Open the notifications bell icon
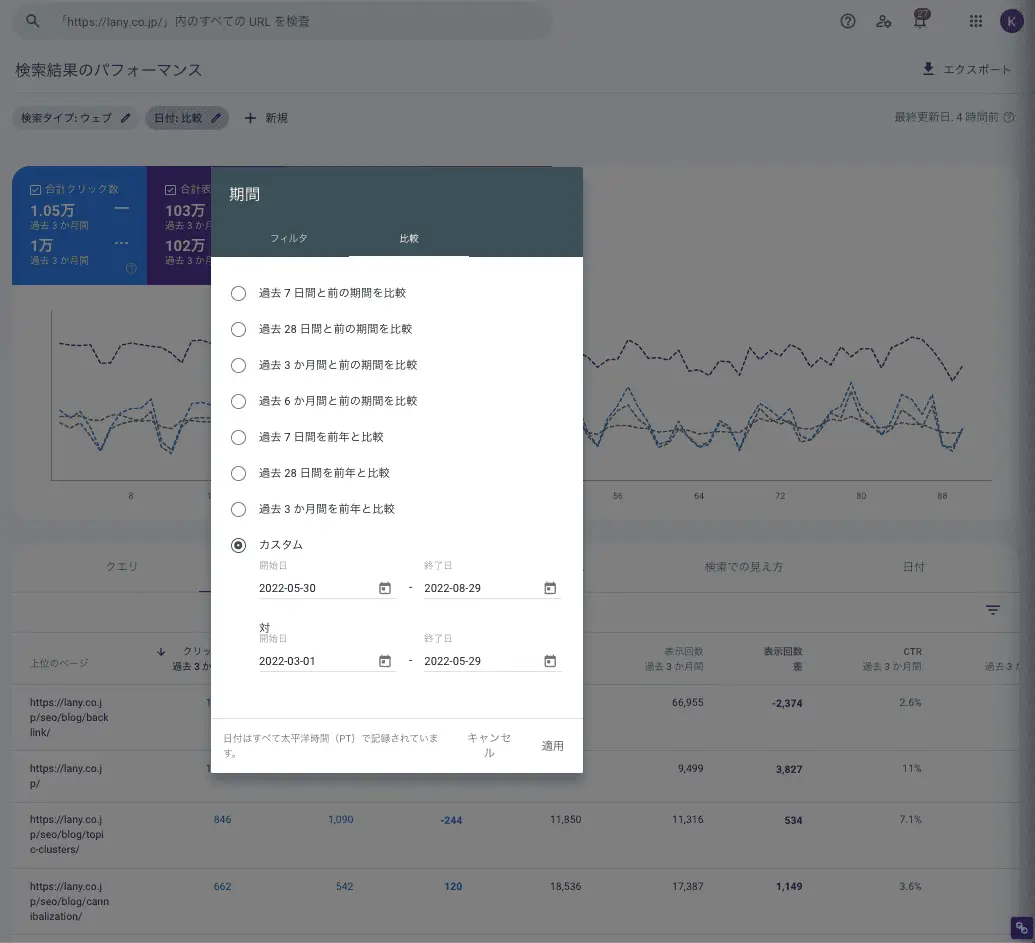The height and width of the screenshot is (943, 1035). [x=920, y=21]
